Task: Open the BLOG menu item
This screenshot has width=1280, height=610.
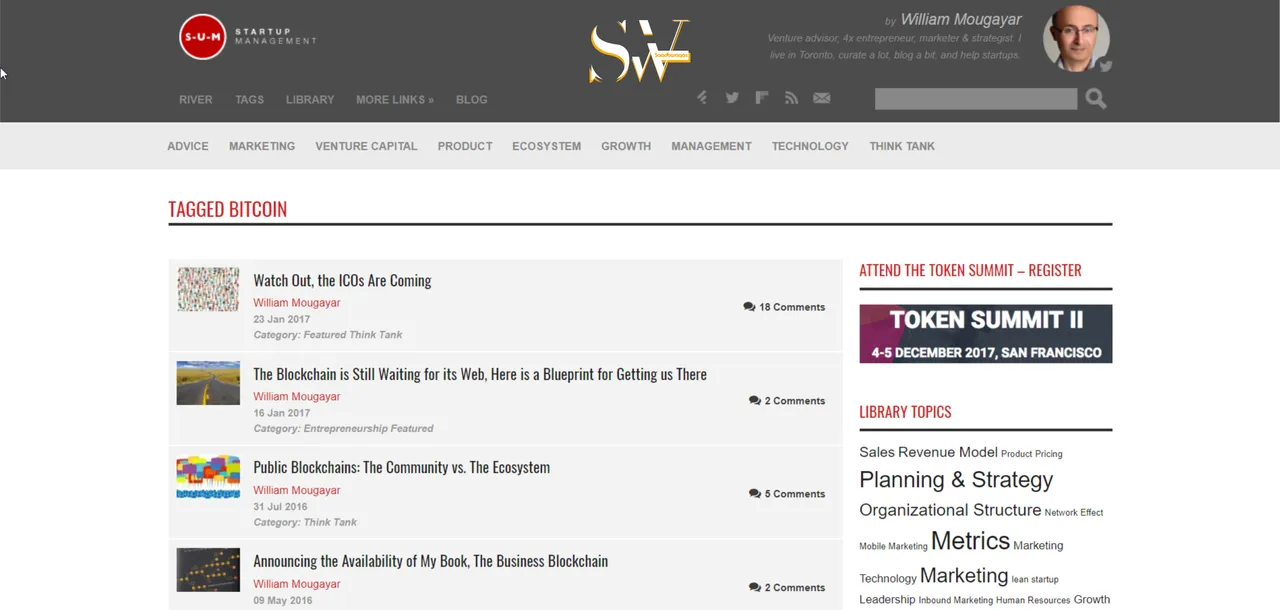Action: pos(472,100)
